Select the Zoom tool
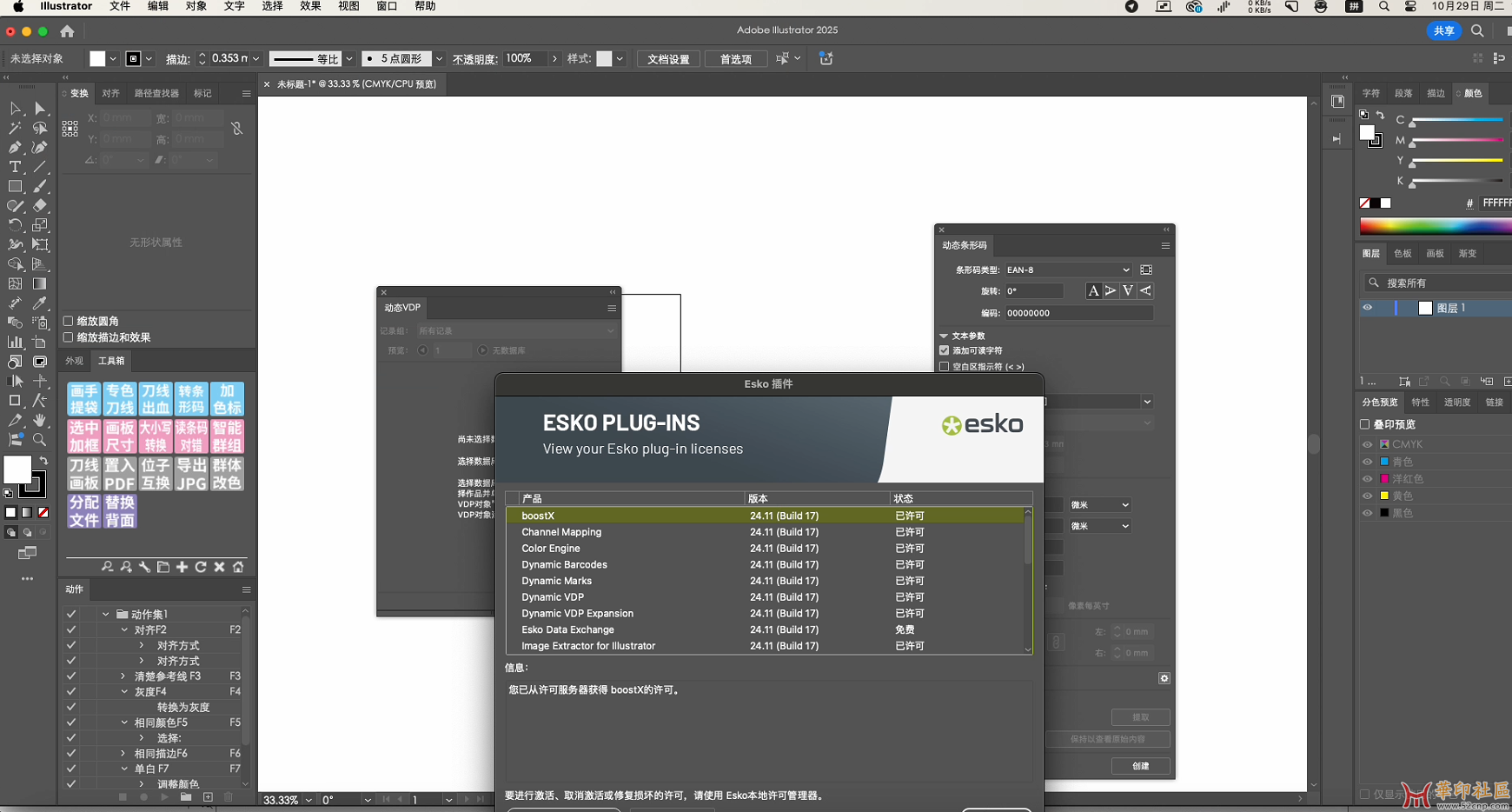Image resolution: width=1512 pixels, height=812 pixels. [x=40, y=440]
